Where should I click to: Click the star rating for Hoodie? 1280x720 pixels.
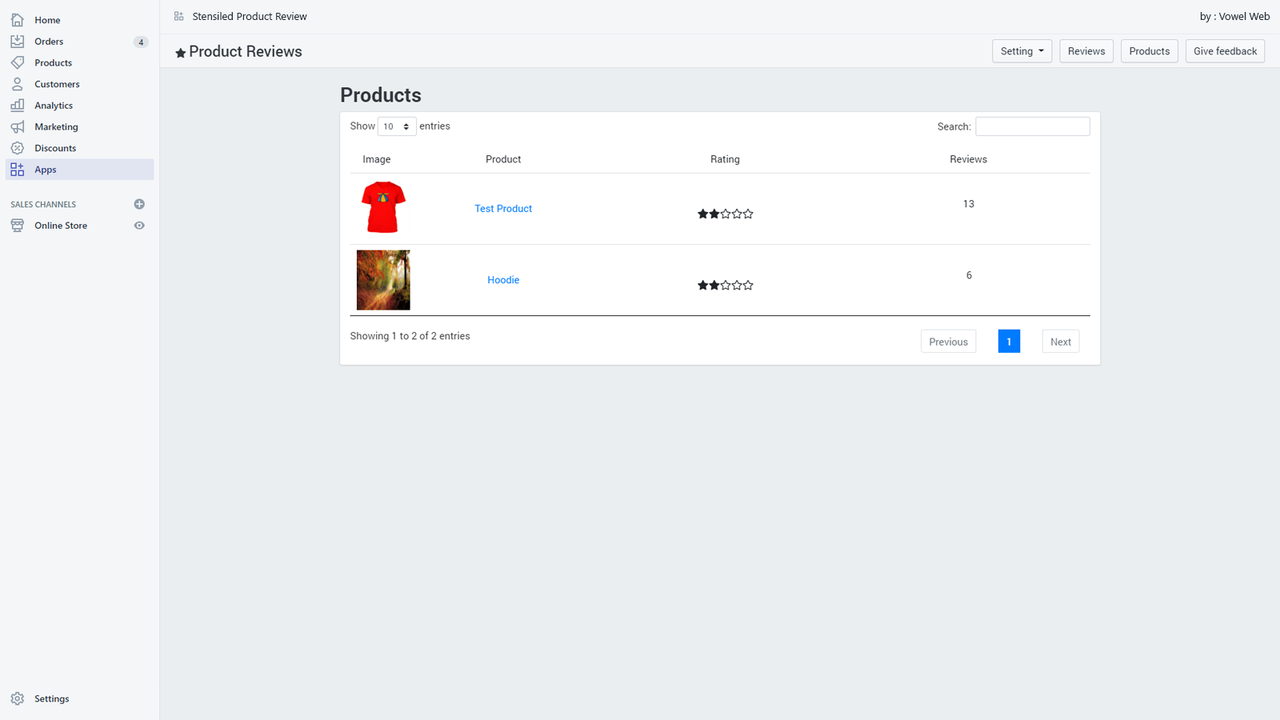725,285
